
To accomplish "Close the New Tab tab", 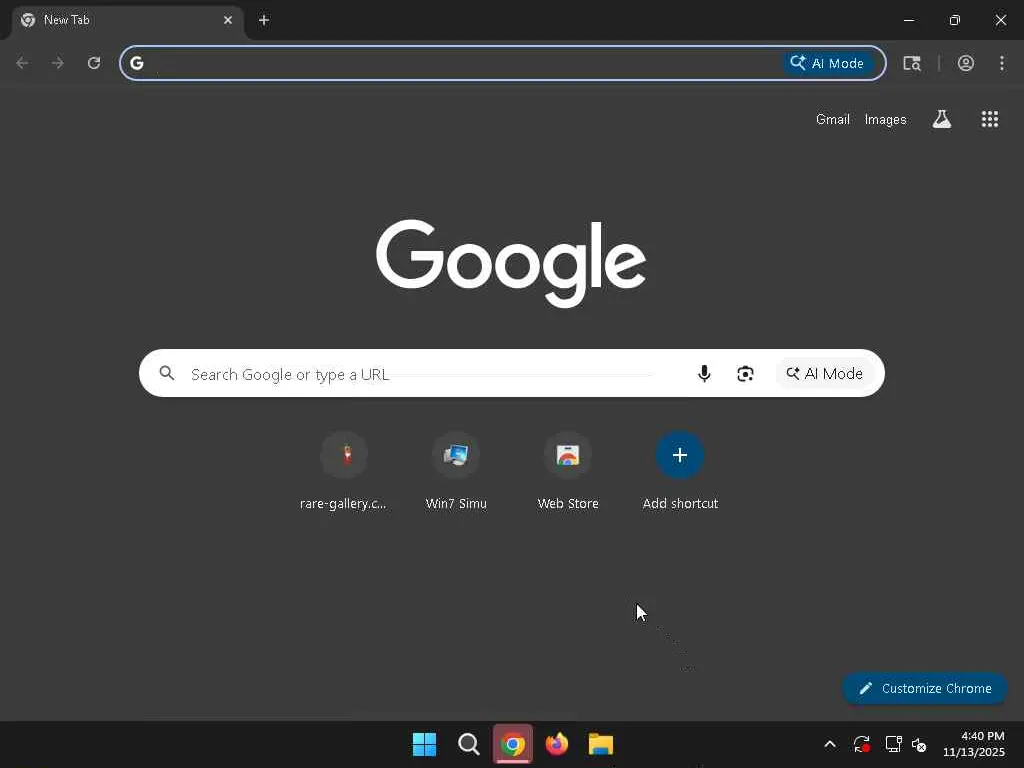I will coord(228,20).
